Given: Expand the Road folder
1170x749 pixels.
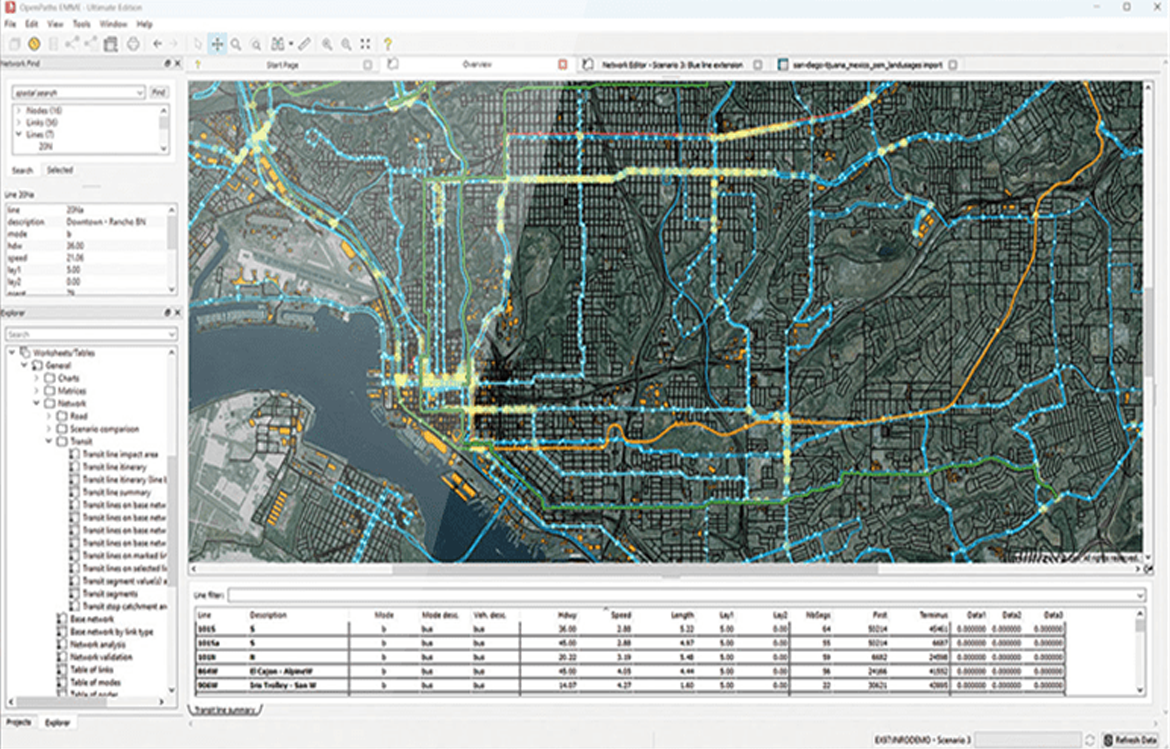Looking at the screenshot, I should click(49, 416).
